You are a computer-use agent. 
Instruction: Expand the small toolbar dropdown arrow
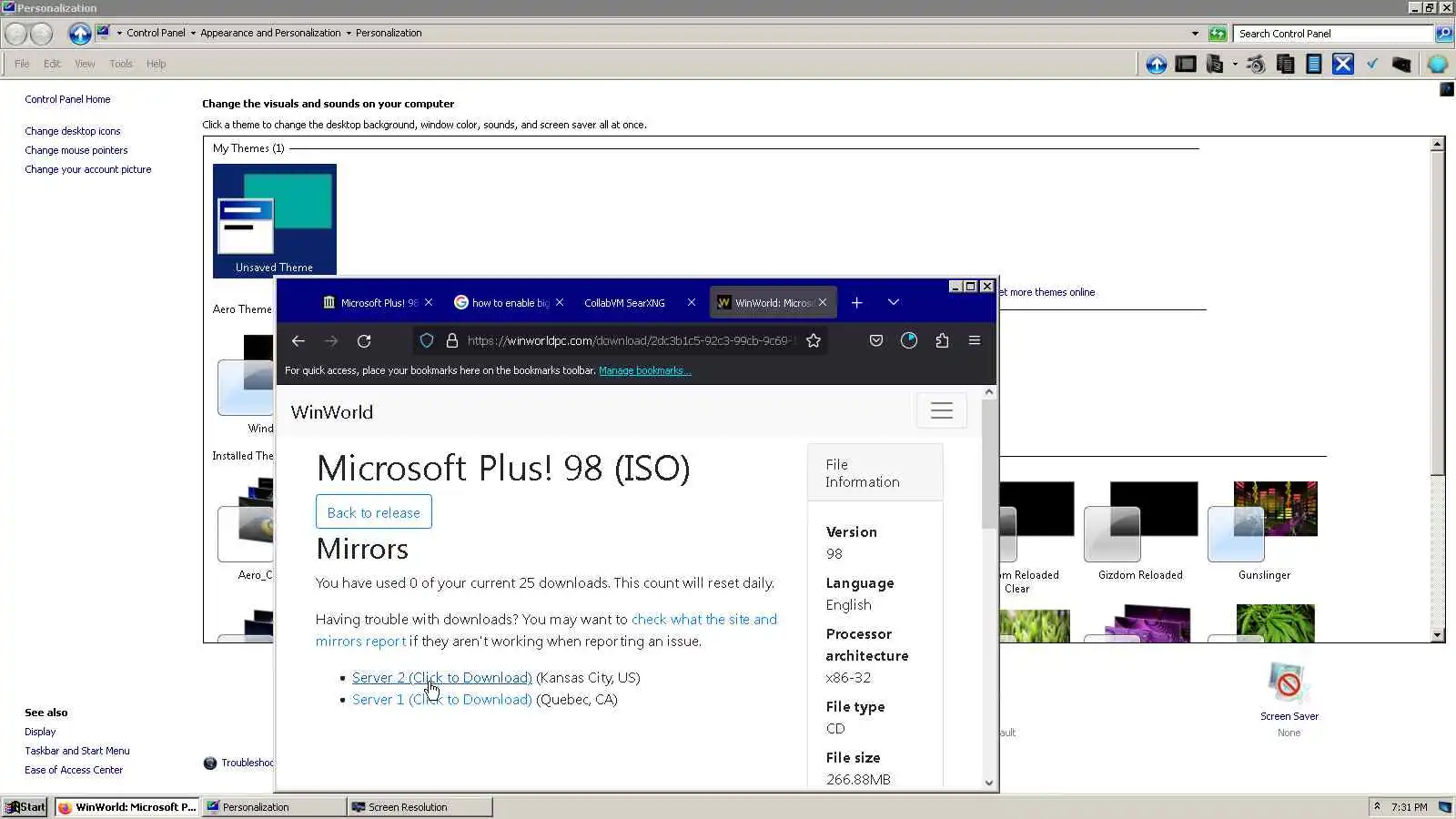(x=1235, y=64)
